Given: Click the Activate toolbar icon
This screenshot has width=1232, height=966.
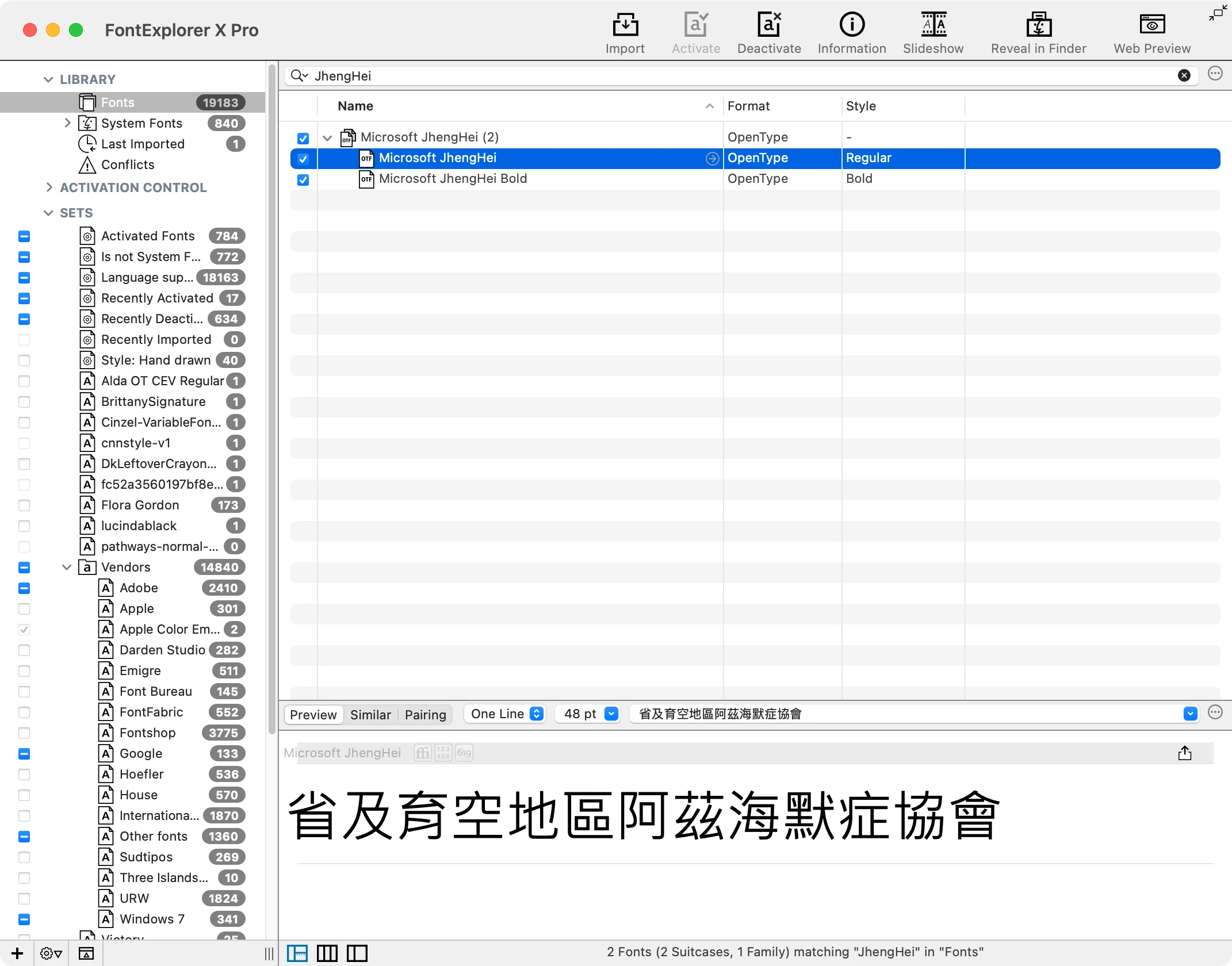Looking at the screenshot, I should pos(696,25).
